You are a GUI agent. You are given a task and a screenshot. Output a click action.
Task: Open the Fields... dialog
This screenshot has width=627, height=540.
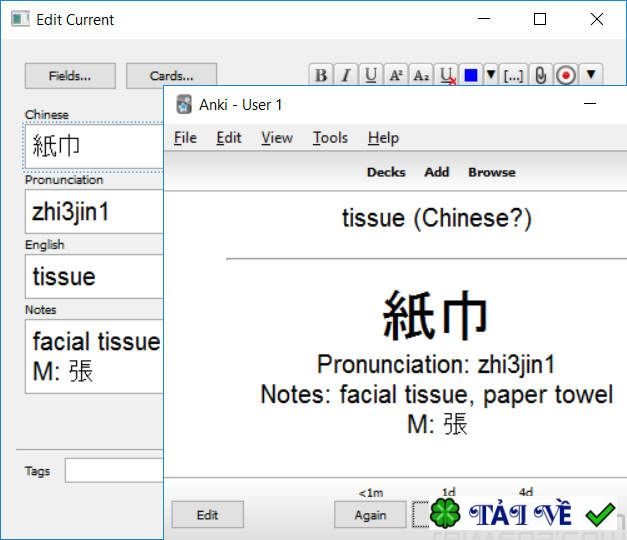(70, 76)
